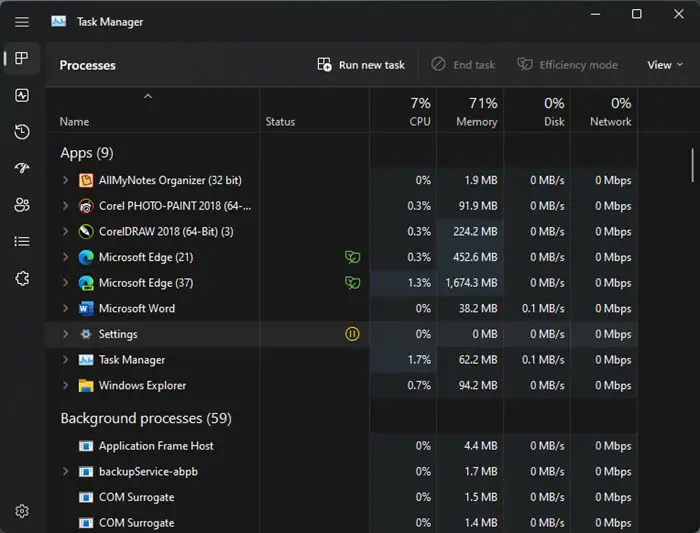
Task: Expand the Microsoft Edge (37) group
Action: 65,283
